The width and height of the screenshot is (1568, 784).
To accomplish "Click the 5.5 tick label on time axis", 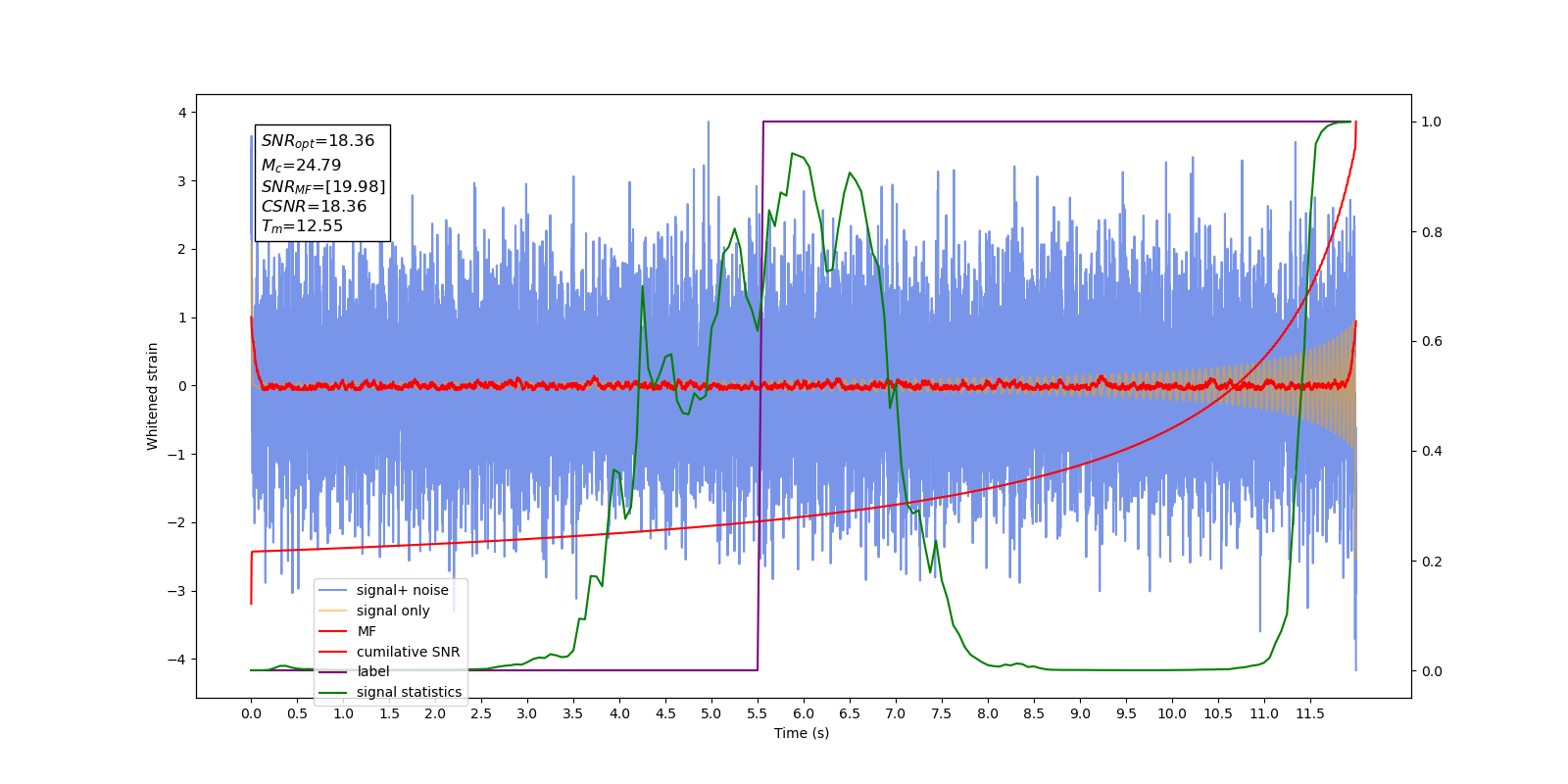I will pyautogui.click(x=758, y=713).
